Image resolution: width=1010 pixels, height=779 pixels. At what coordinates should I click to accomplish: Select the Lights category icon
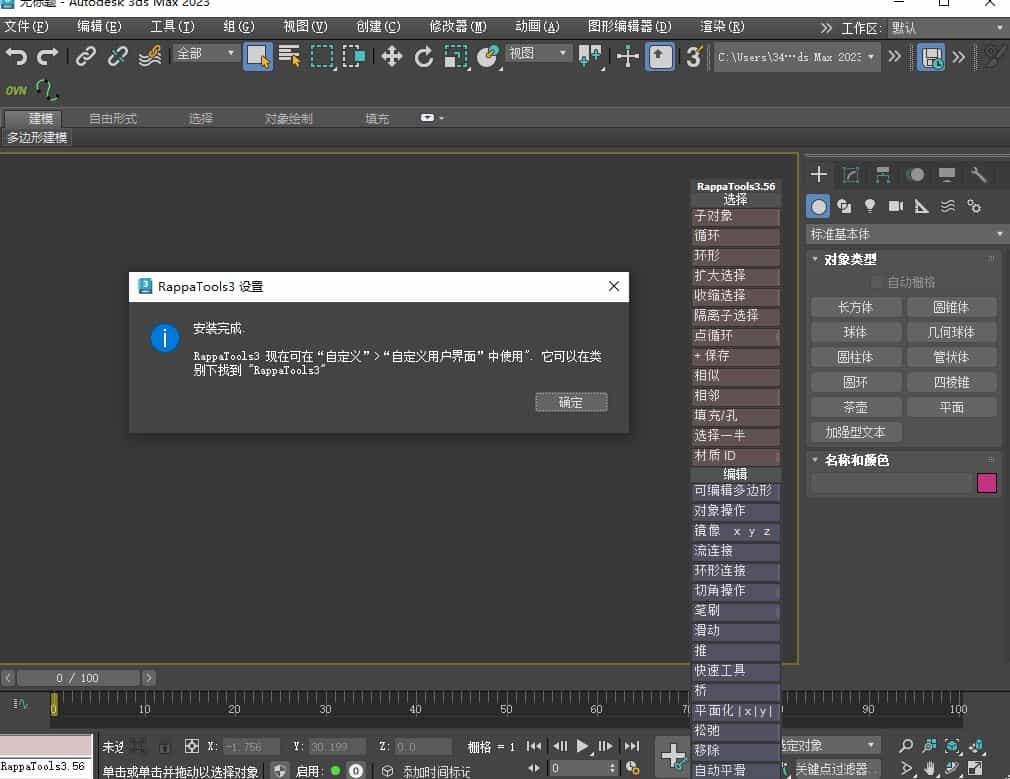pyautogui.click(x=870, y=206)
